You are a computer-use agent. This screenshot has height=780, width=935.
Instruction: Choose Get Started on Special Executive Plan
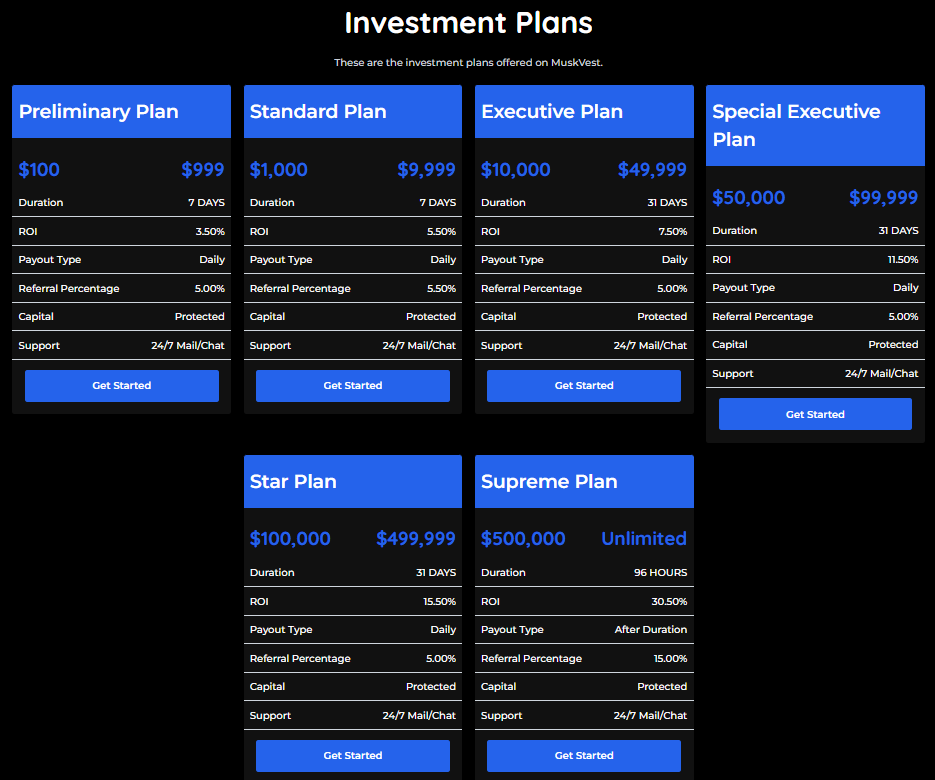click(x=815, y=414)
